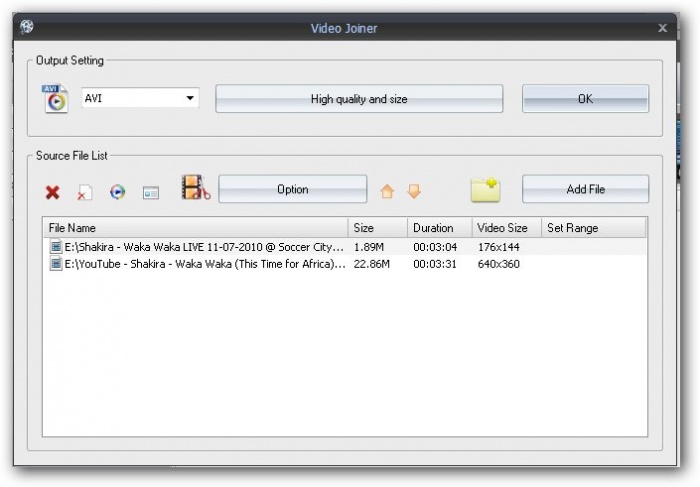Viewport: 700px width, 487px height.
Task: Click the Video Joiner title bar app icon
Action: (27, 27)
